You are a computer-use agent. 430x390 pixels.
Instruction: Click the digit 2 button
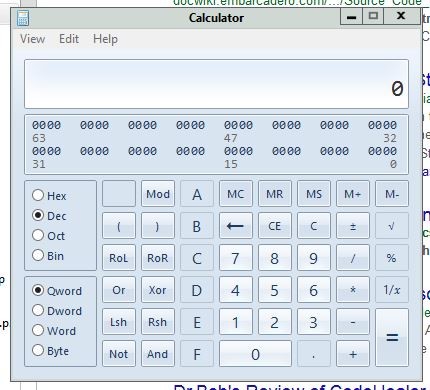tap(275, 322)
